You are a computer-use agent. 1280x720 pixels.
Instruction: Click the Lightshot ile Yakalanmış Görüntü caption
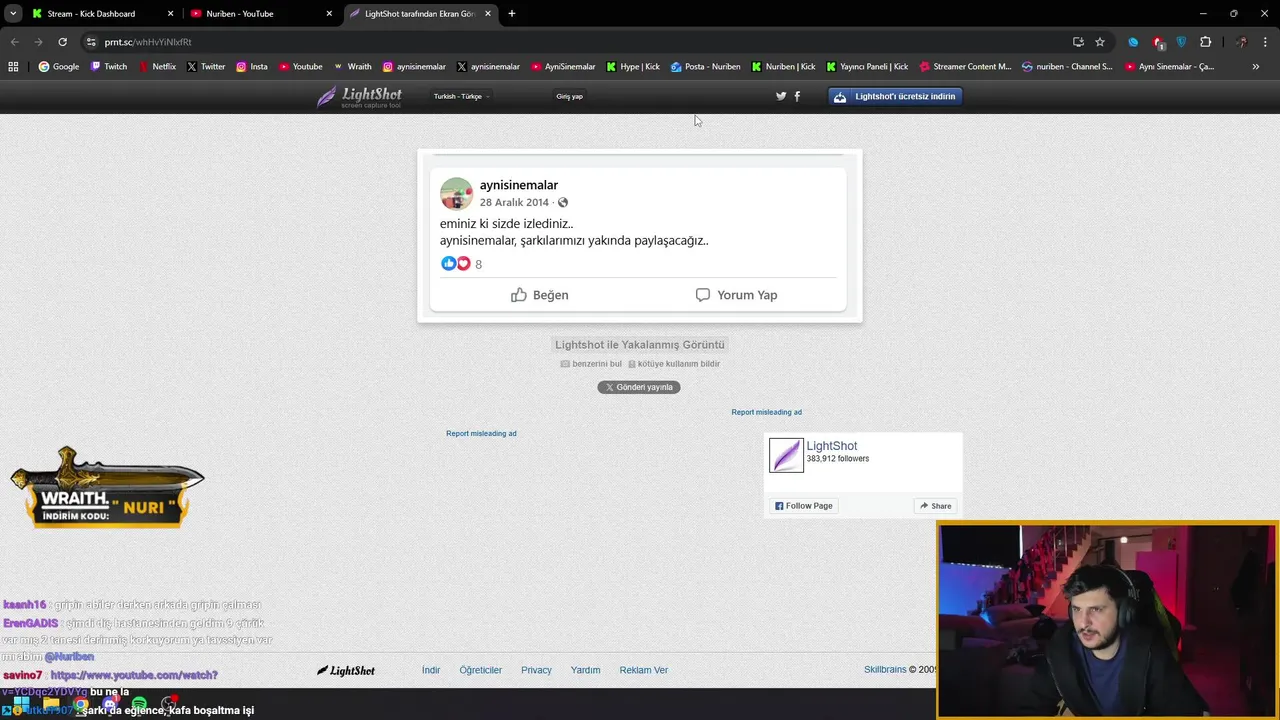point(639,345)
